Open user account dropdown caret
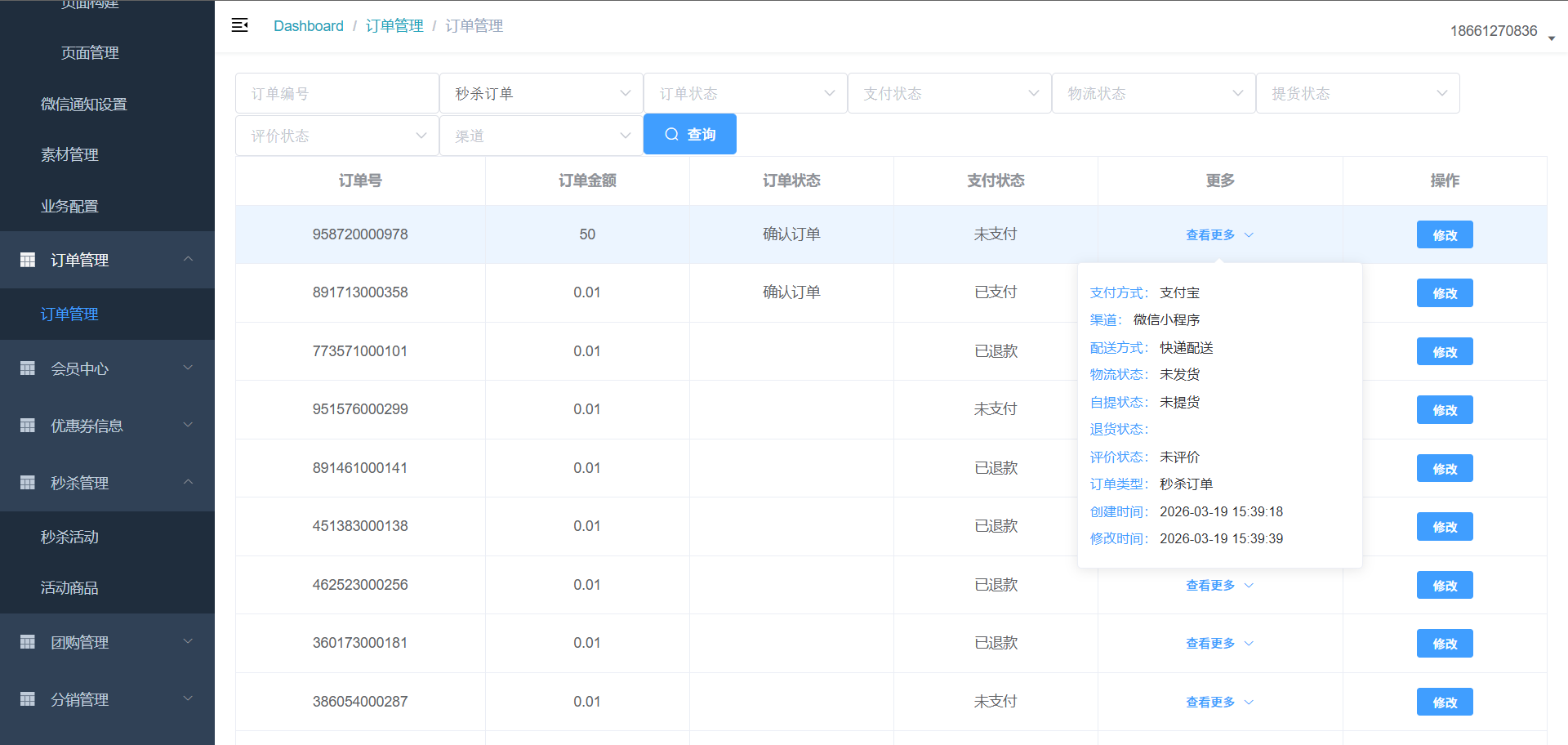The width and height of the screenshot is (1568, 745). pyautogui.click(x=1551, y=38)
